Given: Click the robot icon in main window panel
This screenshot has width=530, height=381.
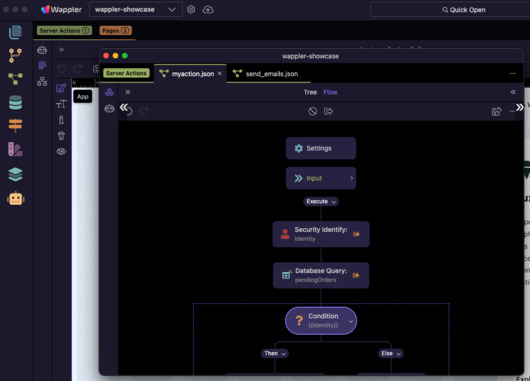Looking at the screenshot, I should [x=42, y=50].
